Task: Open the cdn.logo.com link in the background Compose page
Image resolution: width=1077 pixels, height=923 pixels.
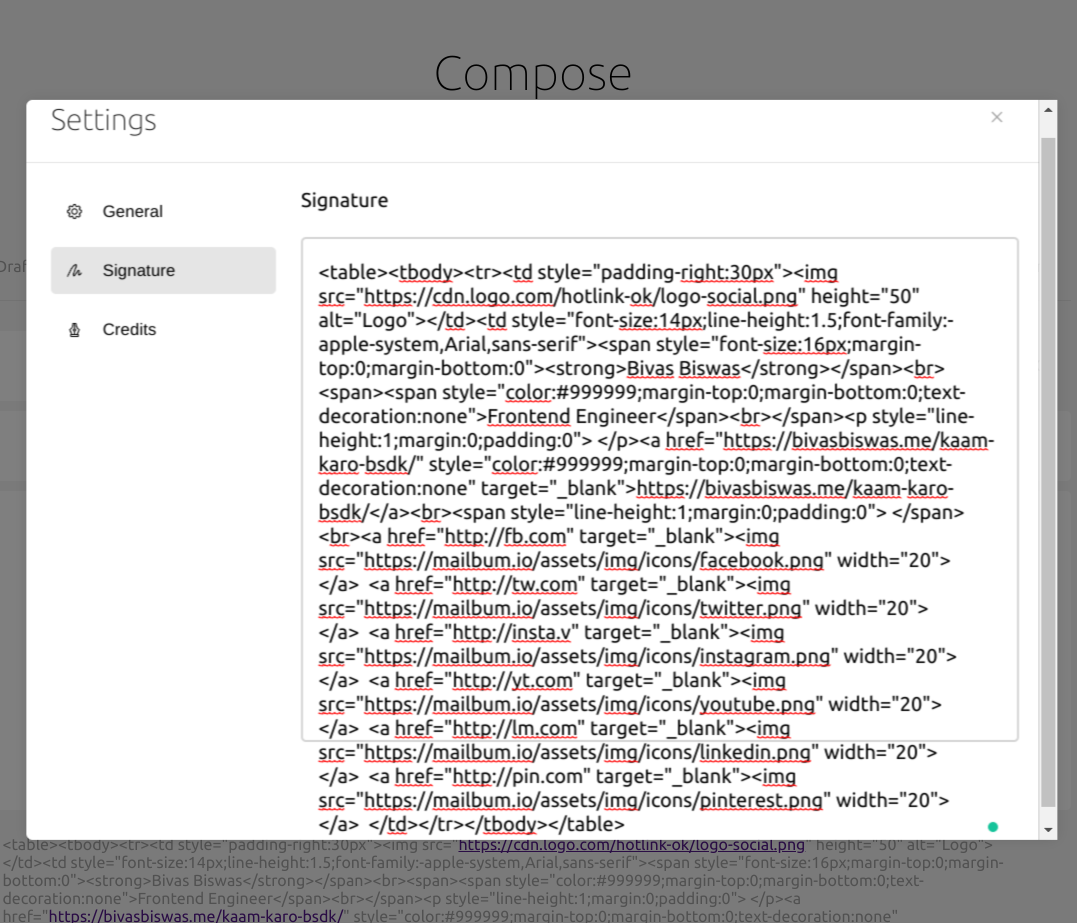Action: [631, 845]
